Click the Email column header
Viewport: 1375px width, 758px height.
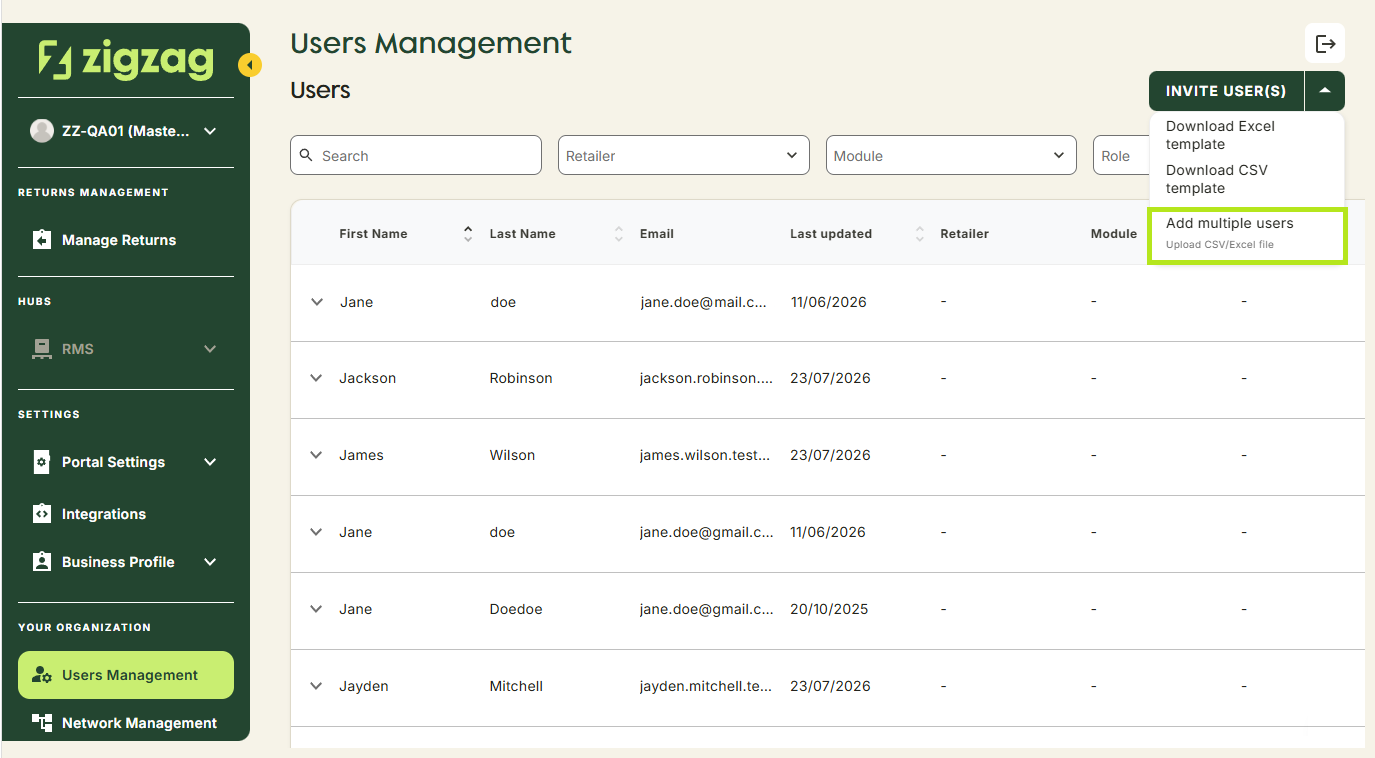[657, 234]
